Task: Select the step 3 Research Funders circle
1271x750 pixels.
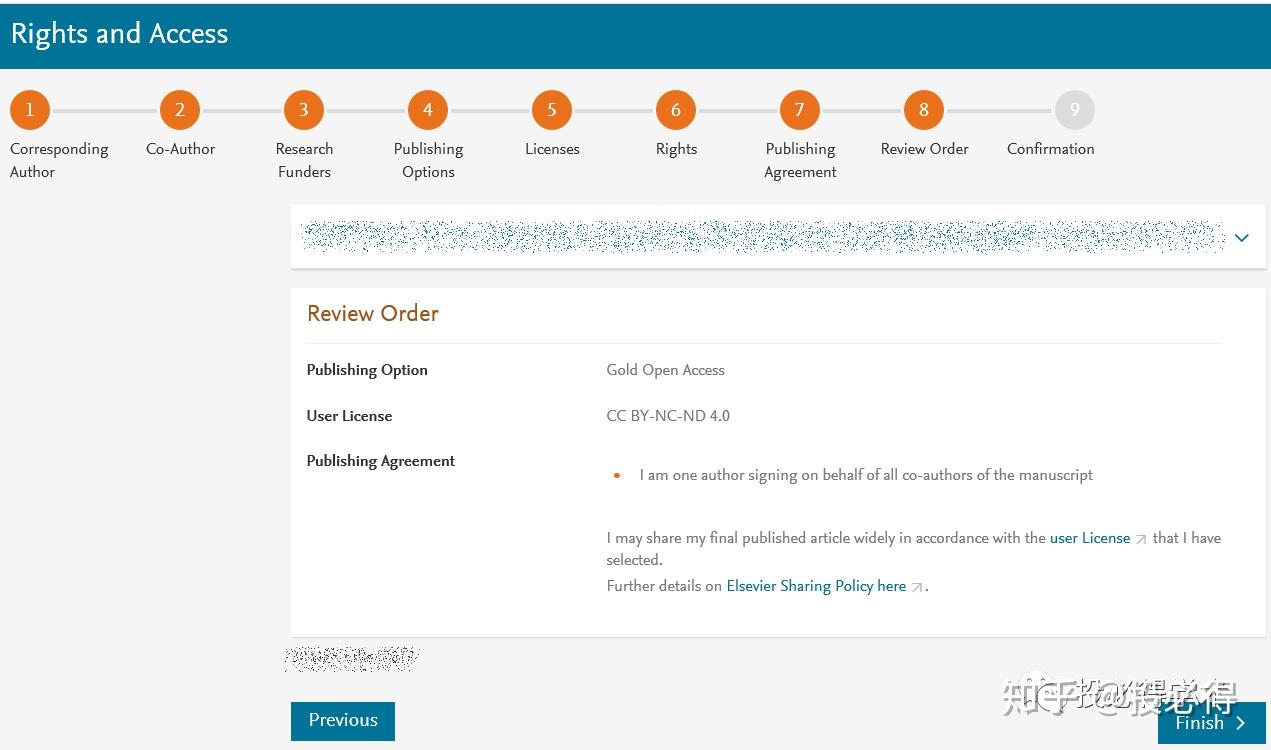Action: coord(304,110)
